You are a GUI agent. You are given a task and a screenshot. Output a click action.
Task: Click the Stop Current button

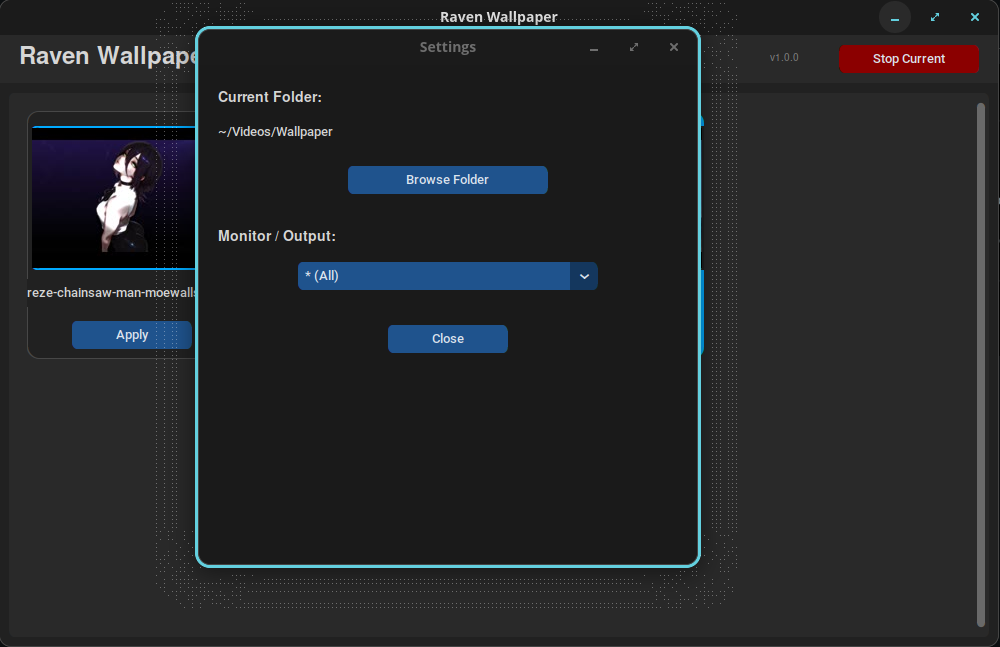click(x=908, y=59)
